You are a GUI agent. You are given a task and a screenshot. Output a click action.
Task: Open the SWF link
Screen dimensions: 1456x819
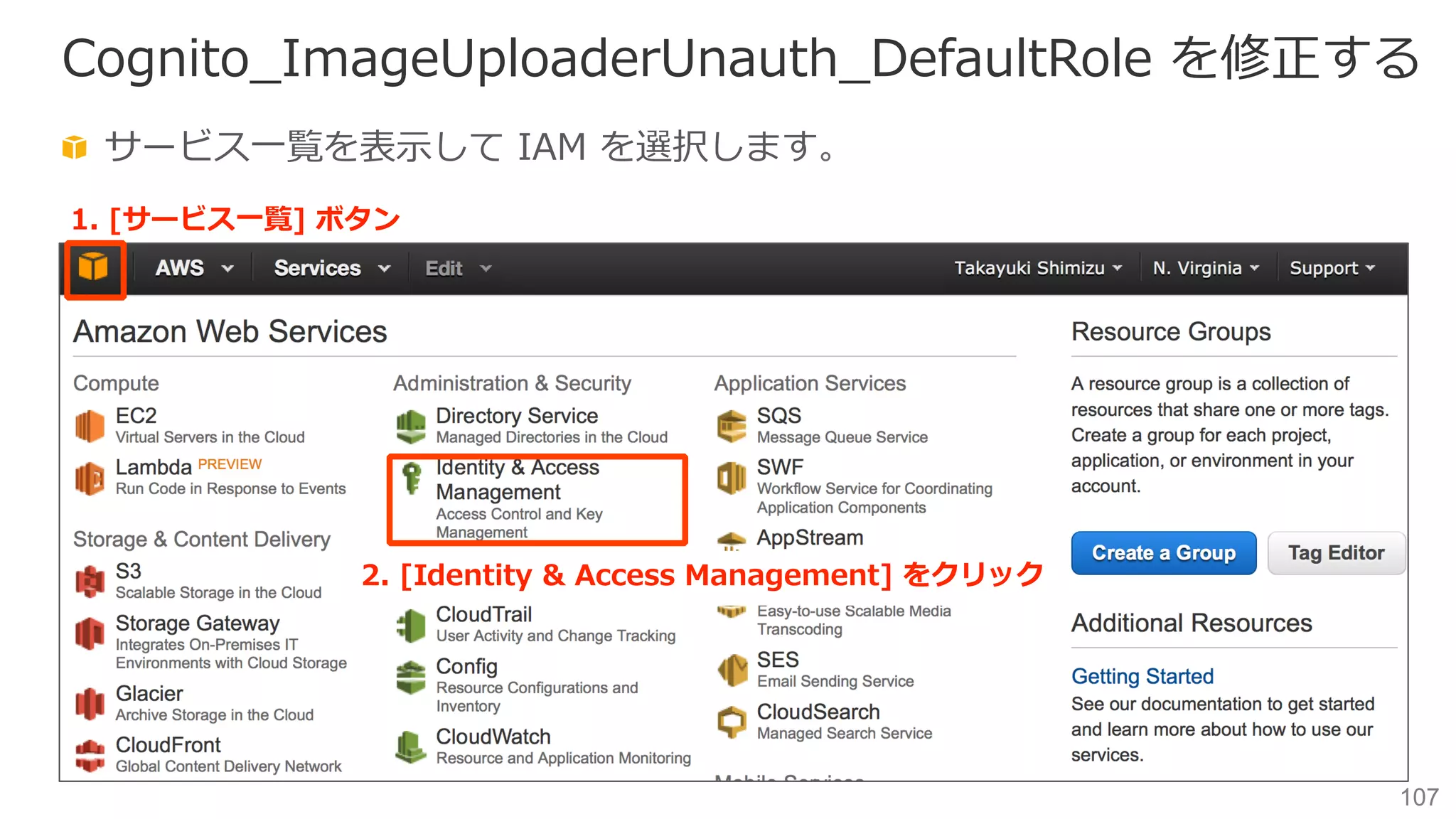(780, 467)
